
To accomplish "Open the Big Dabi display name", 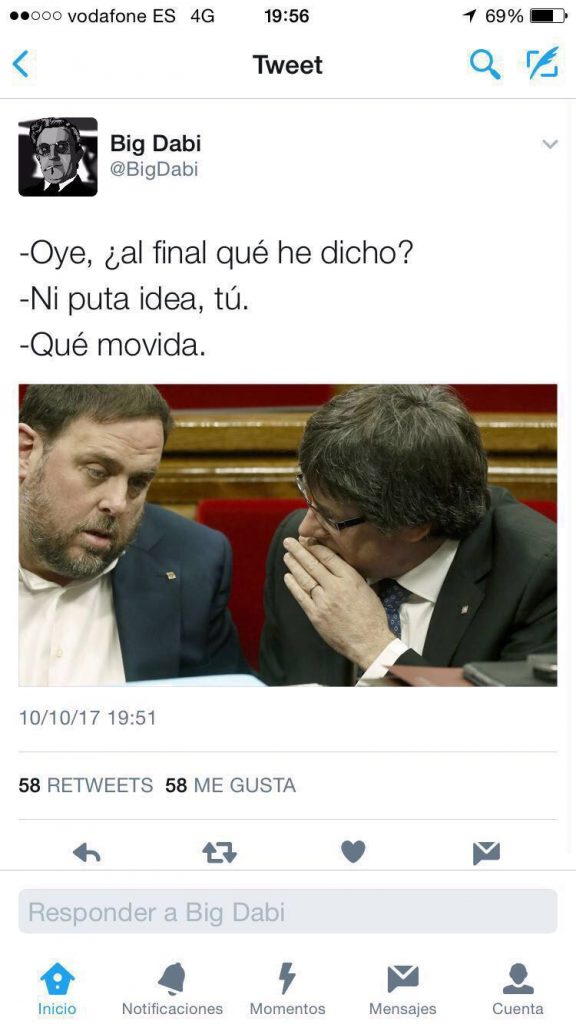I will tap(155, 144).
